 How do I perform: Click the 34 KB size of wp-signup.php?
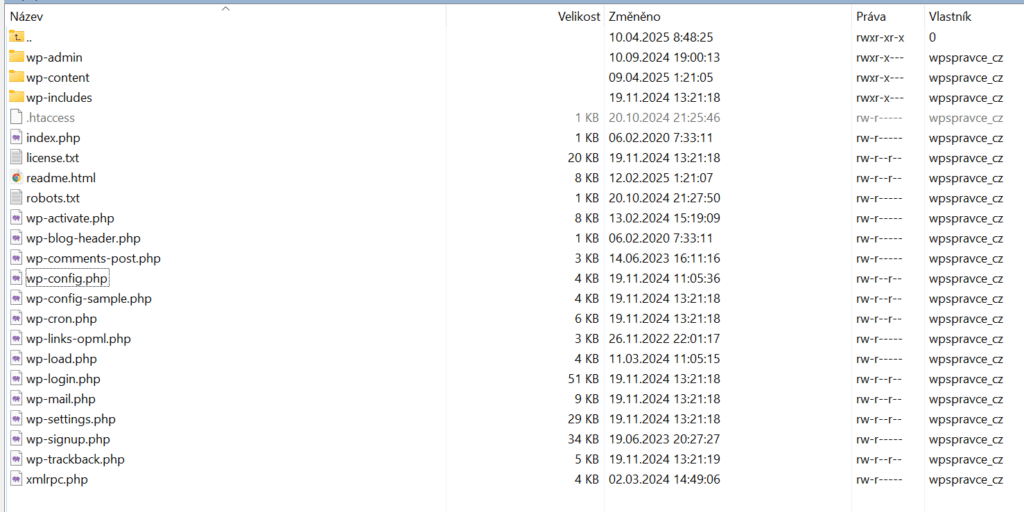coord(584,440)
